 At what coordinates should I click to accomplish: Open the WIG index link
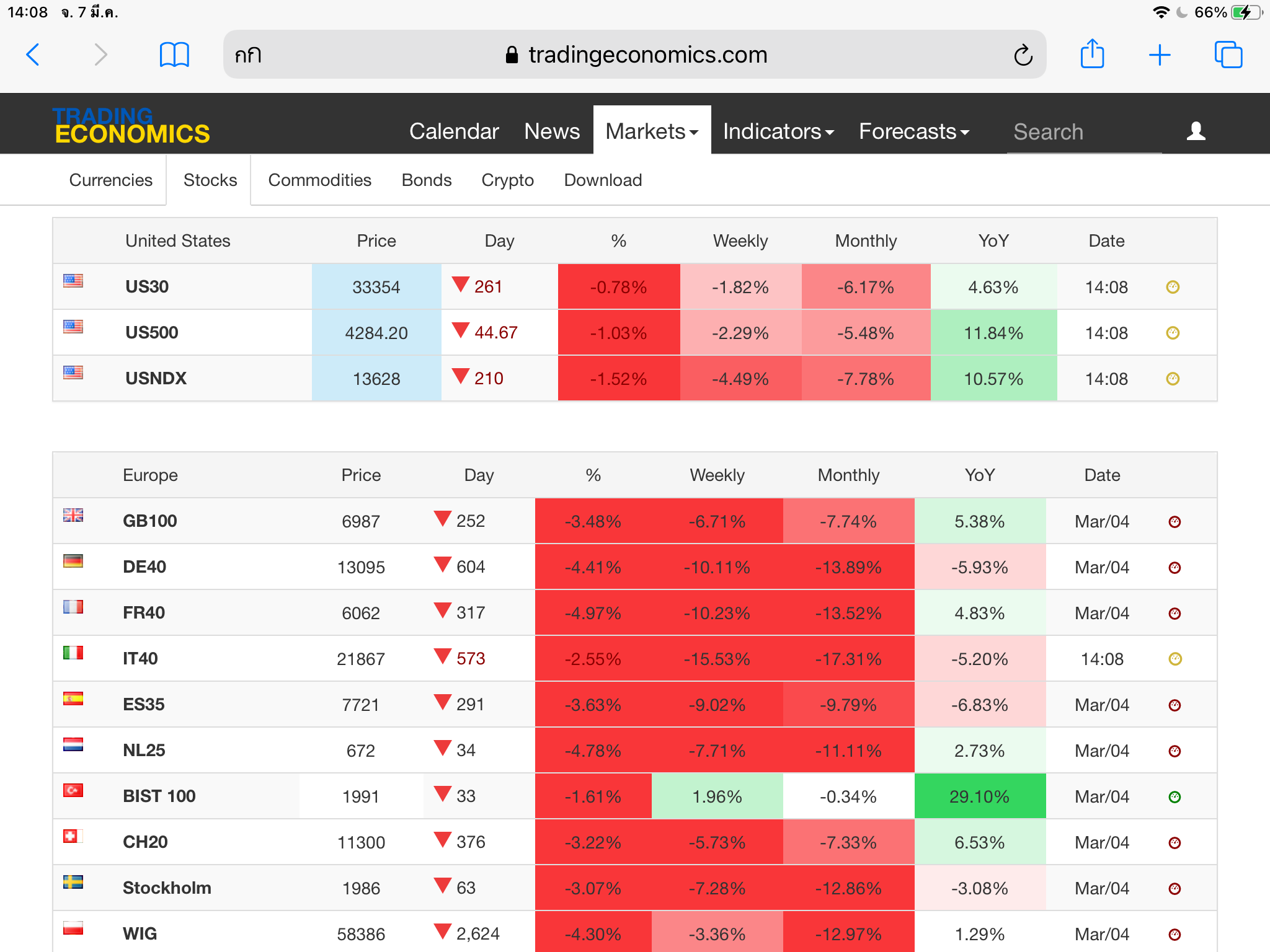click(x=140, y=933)
